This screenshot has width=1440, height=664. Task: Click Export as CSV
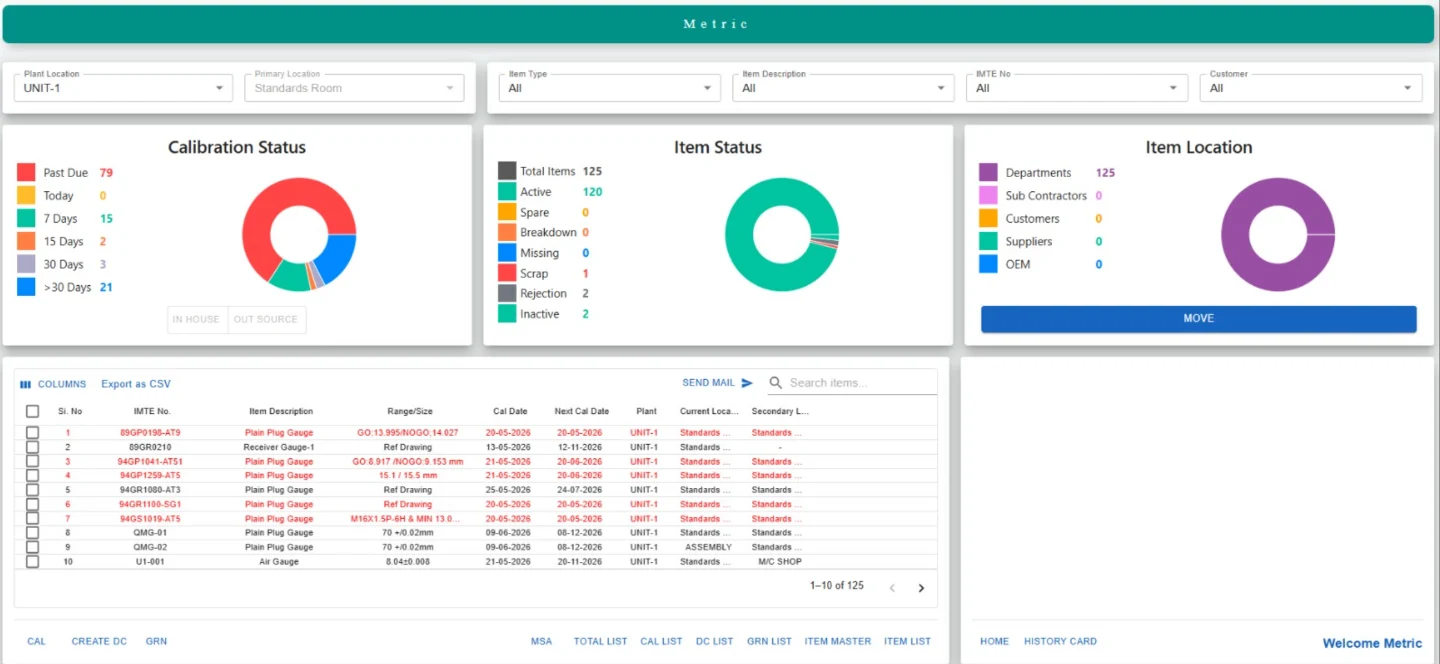click(136, 384)
